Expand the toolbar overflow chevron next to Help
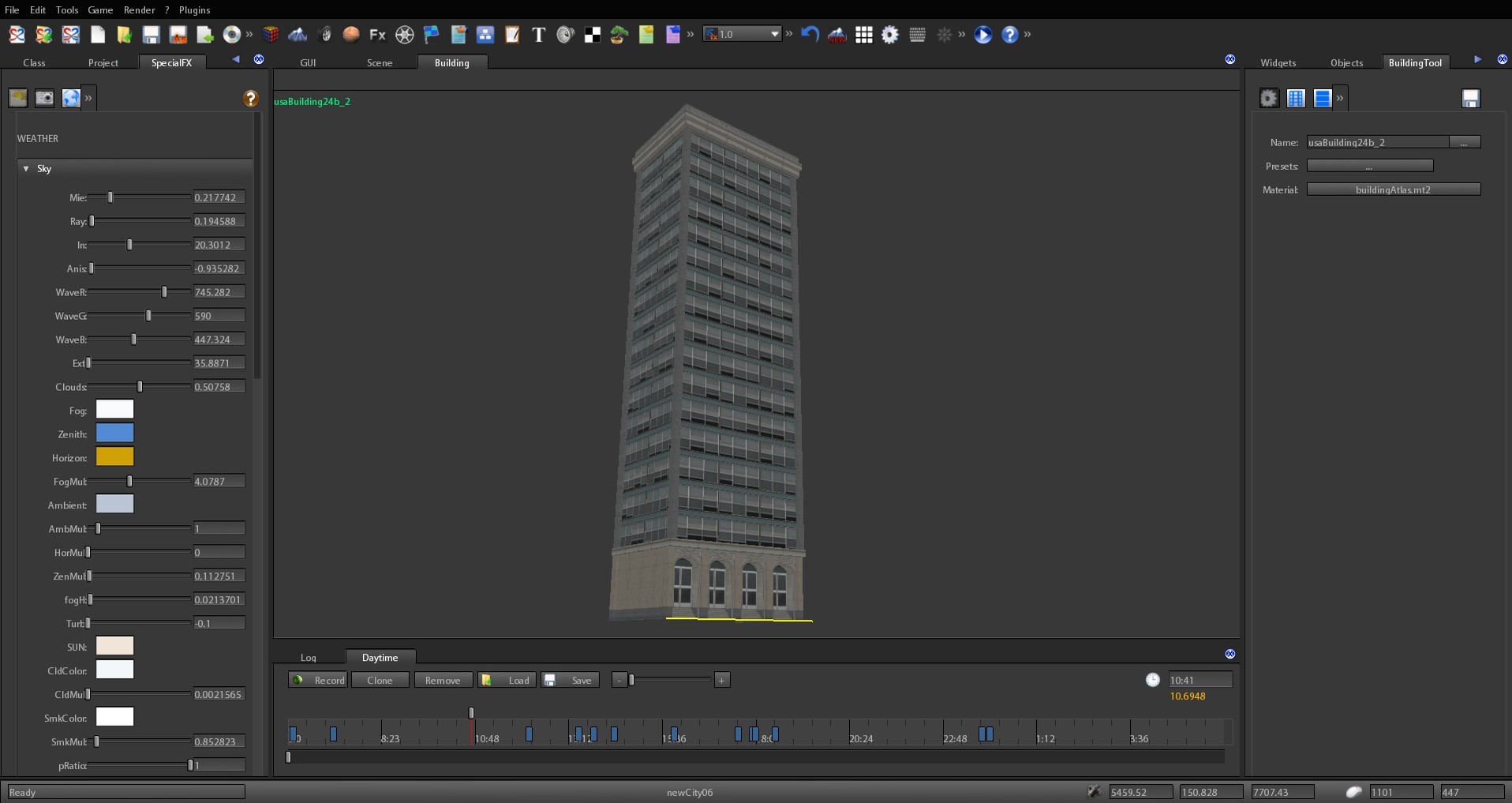 [x=1028, y=35]
